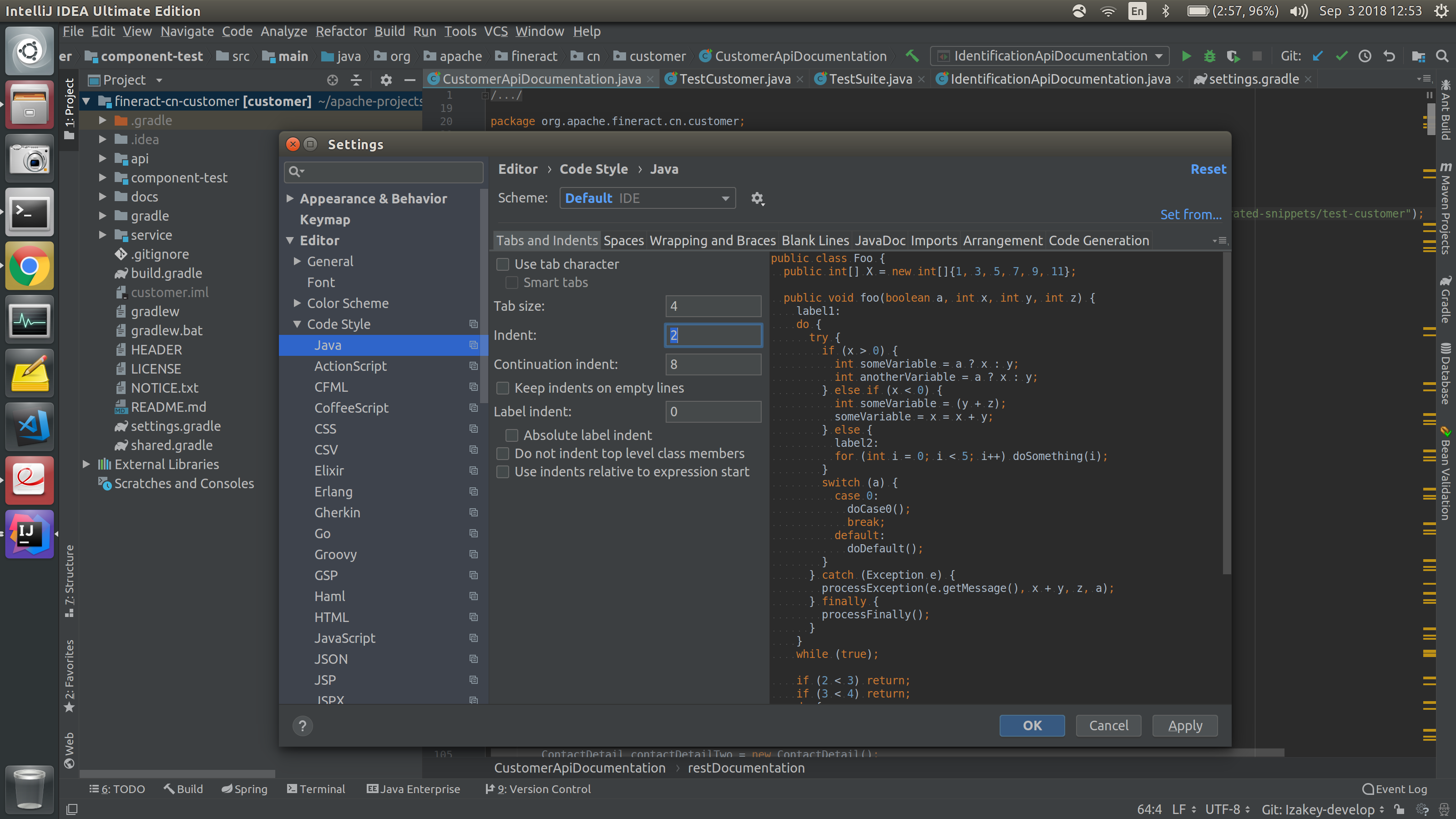Open Terminal from Ubuntu dock

tap(30, 212)
